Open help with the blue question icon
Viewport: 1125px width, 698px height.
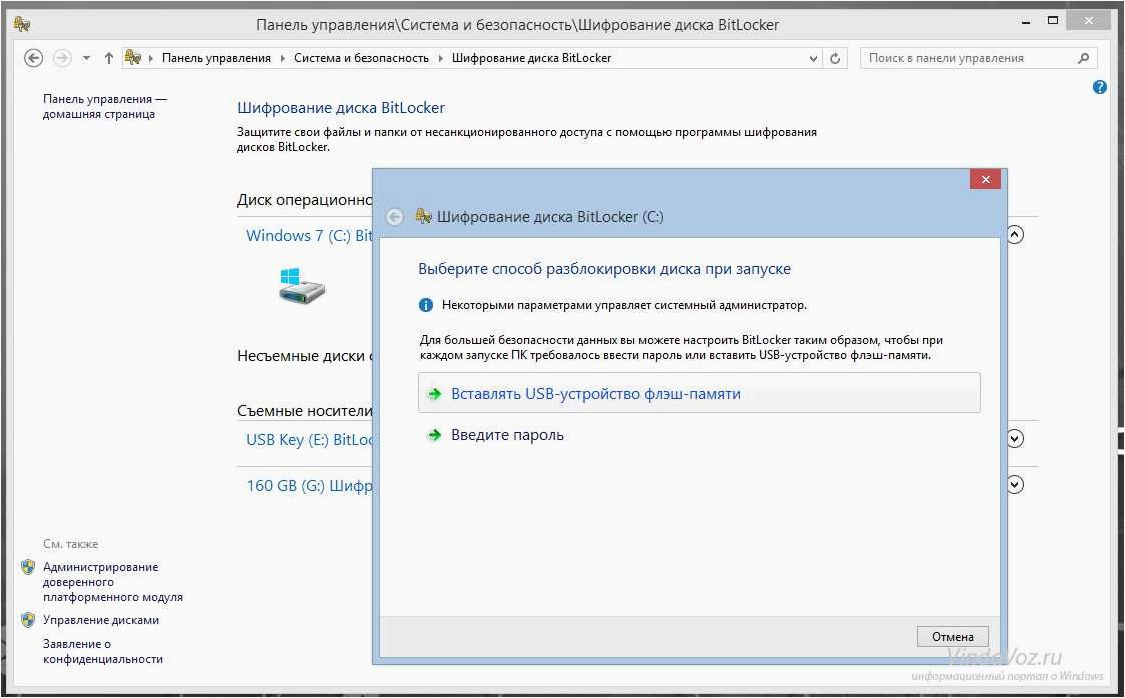[1100, 88]
